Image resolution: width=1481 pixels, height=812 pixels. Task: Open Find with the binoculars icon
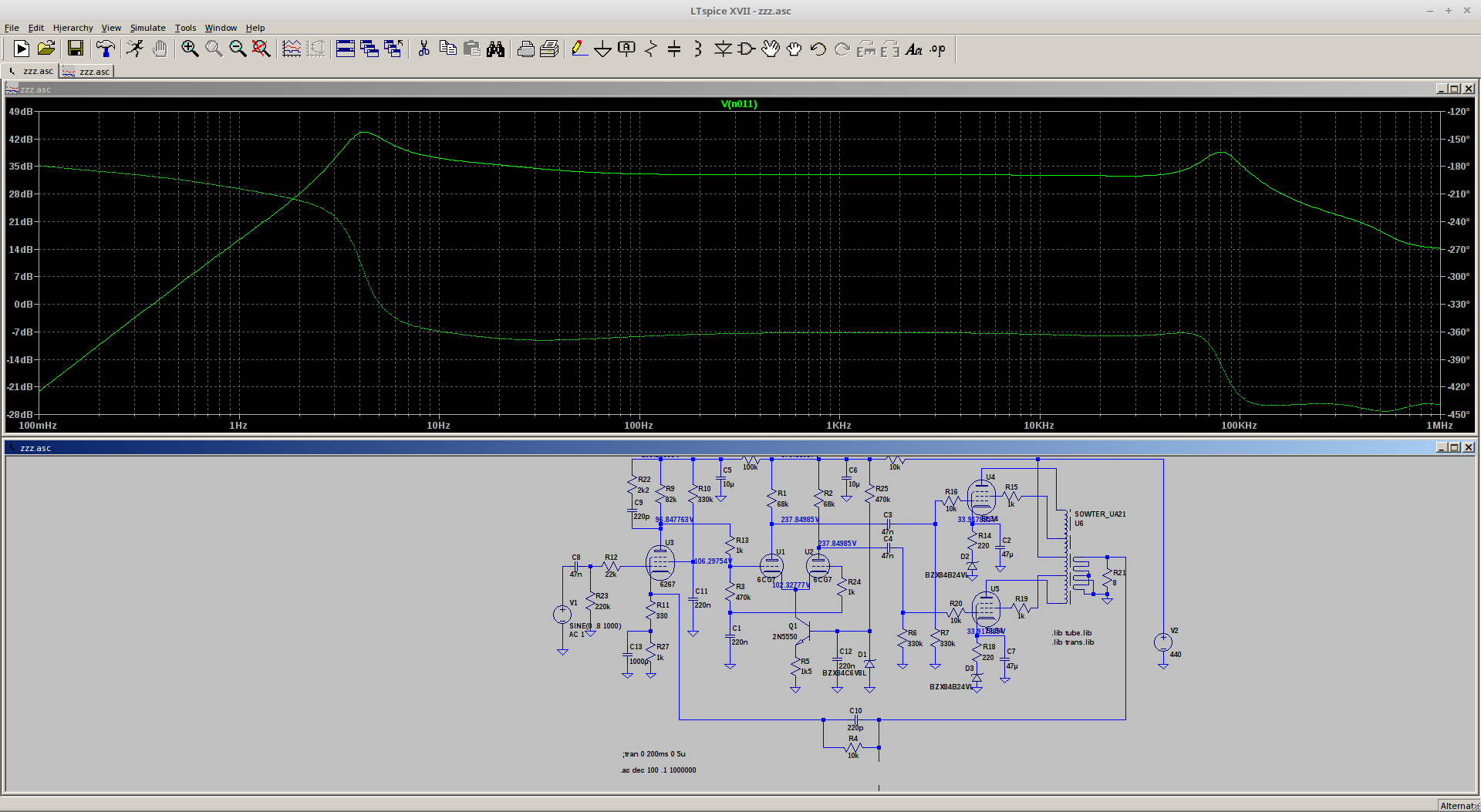click(495, 49)
